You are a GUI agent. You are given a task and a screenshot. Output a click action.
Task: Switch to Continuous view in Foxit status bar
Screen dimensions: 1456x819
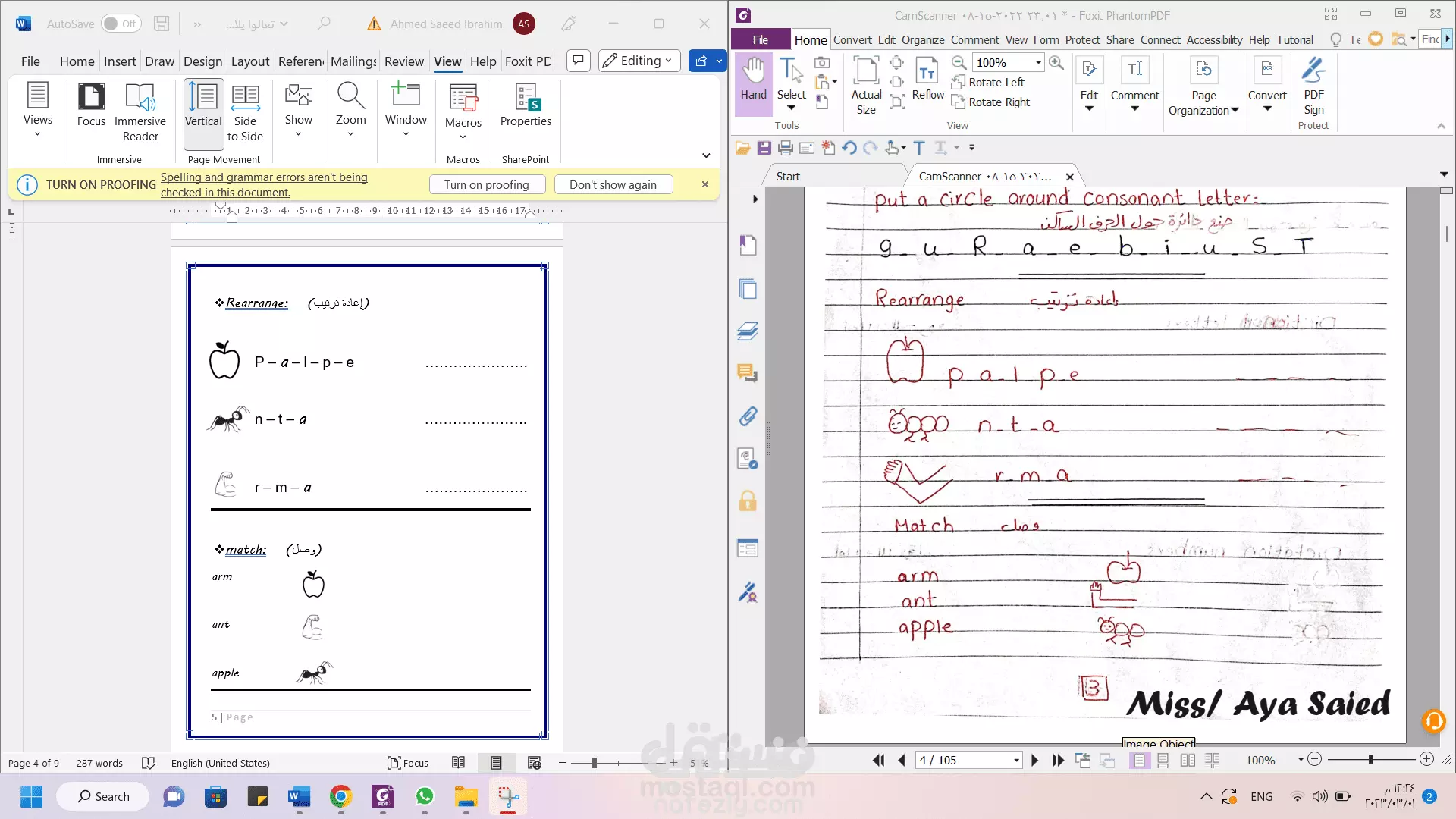[x=1163, y=760]
